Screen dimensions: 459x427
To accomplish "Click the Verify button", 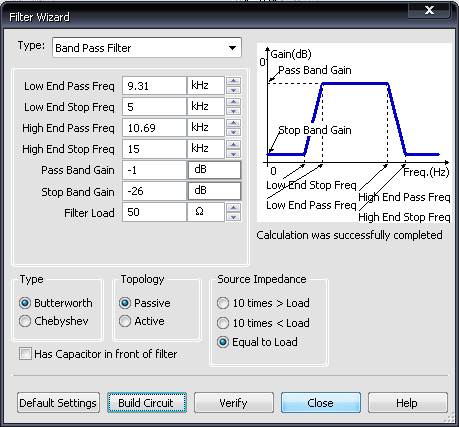I will (234, 403).
